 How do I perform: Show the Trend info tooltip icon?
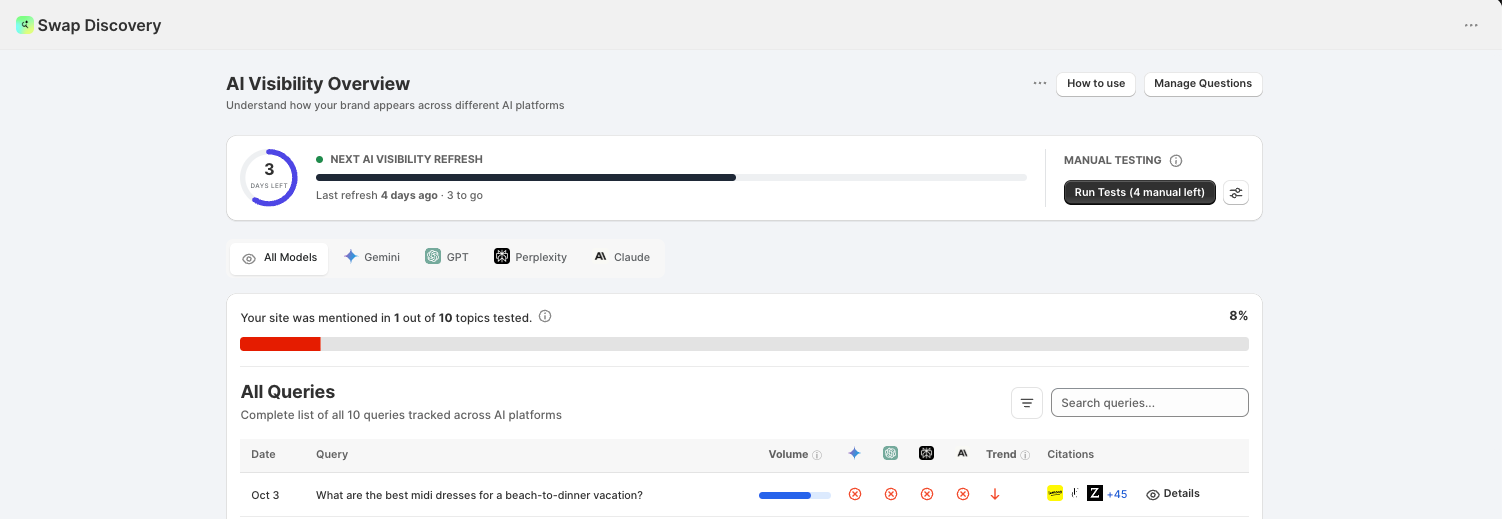(x=1027, y=455)
